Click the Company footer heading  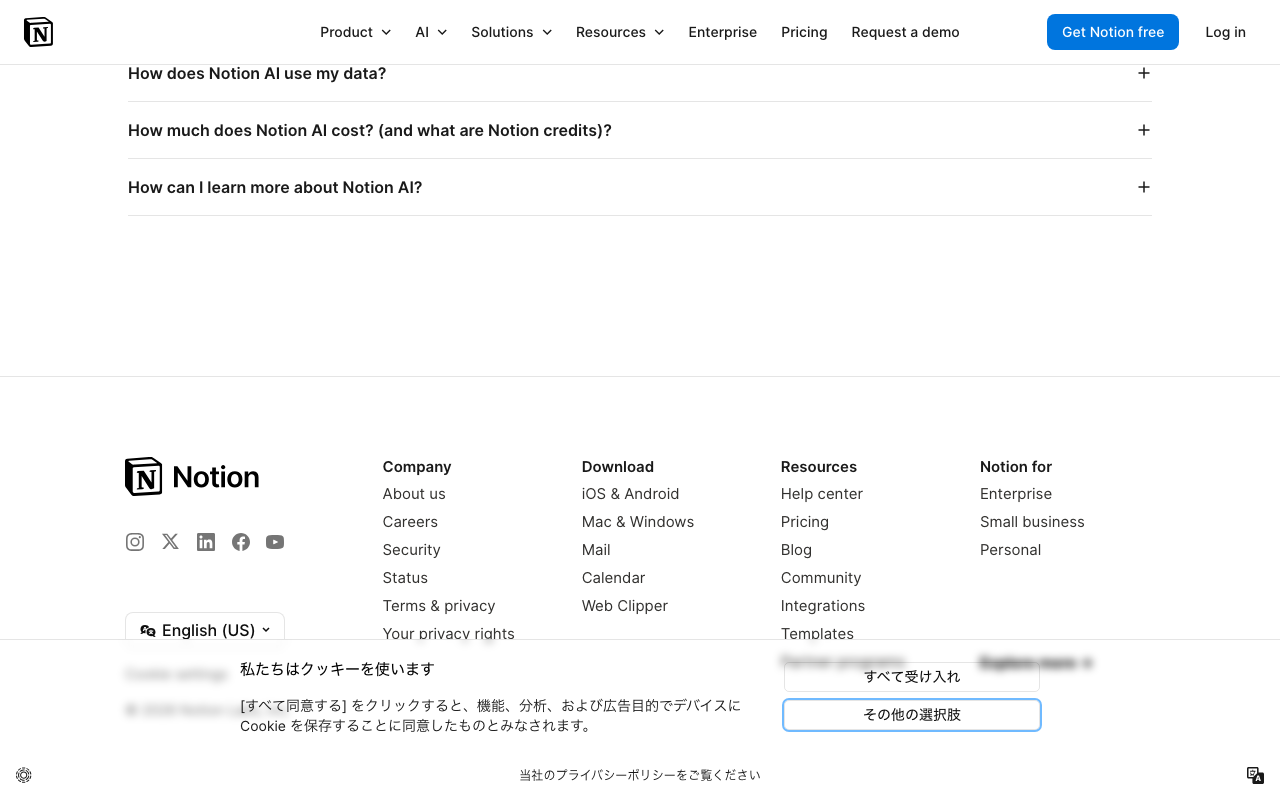point(416,467)
